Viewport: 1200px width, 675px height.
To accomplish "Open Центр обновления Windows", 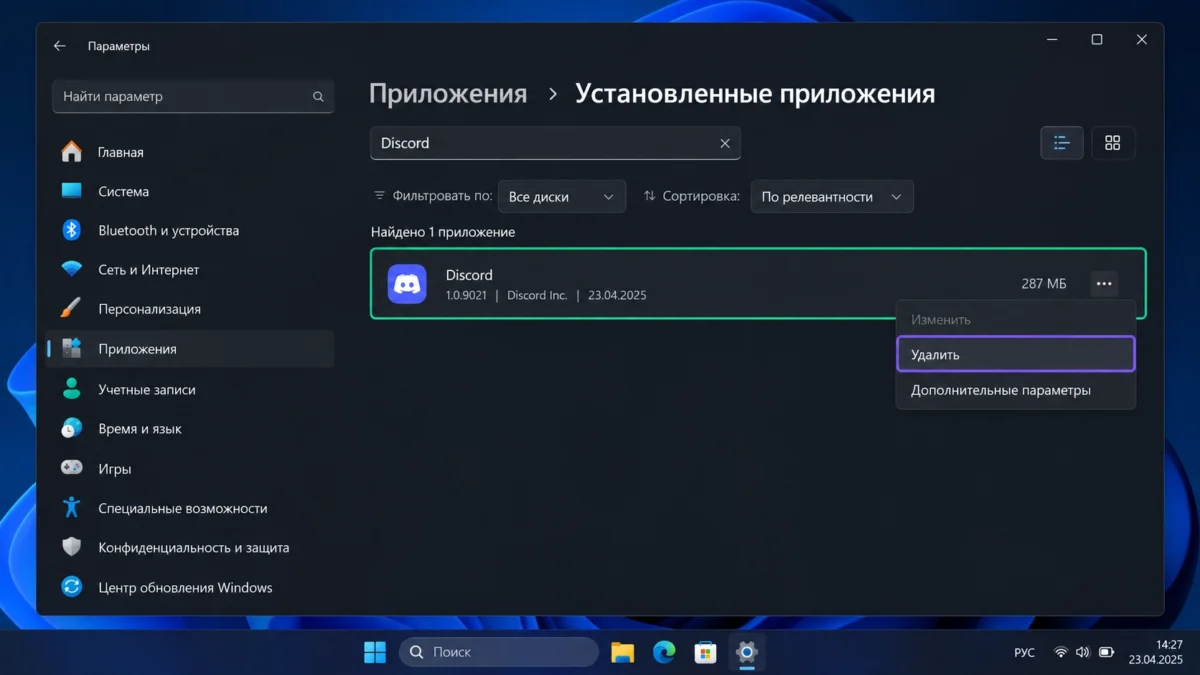I will coord(190,587).
